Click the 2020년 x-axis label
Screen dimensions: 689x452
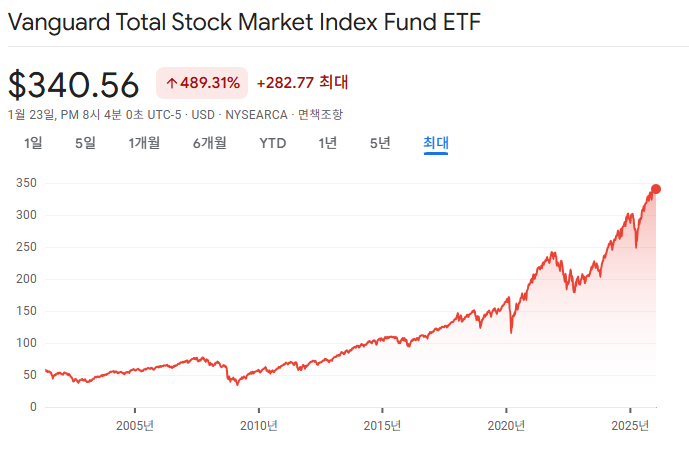pos(506,425)
